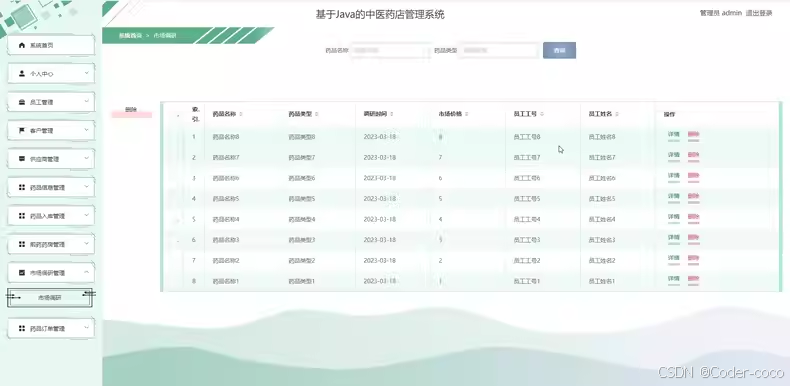Click the card icon for 供应商管理

pos(22,159)
